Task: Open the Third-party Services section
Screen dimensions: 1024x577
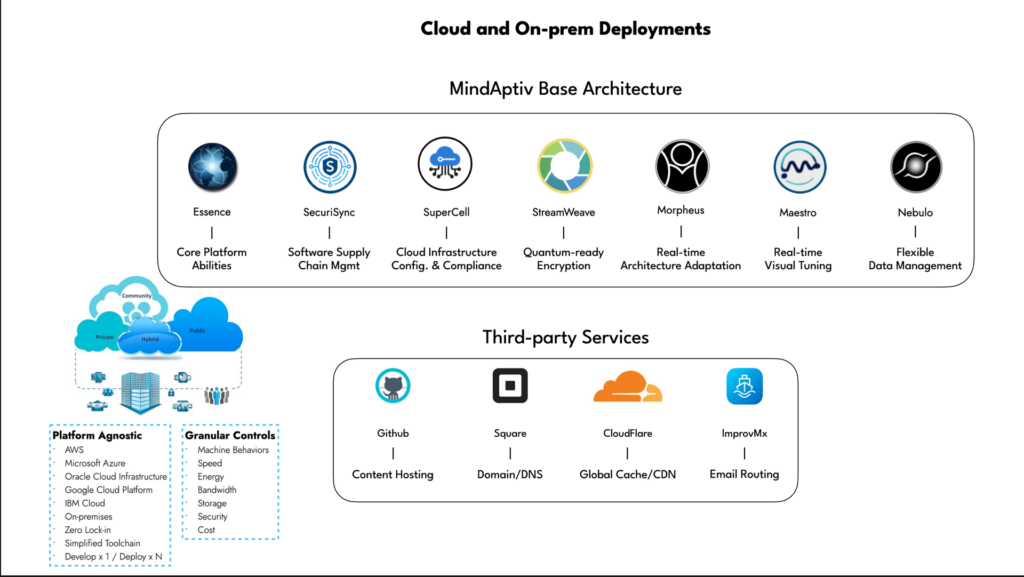Action: (x=565, y=337)
